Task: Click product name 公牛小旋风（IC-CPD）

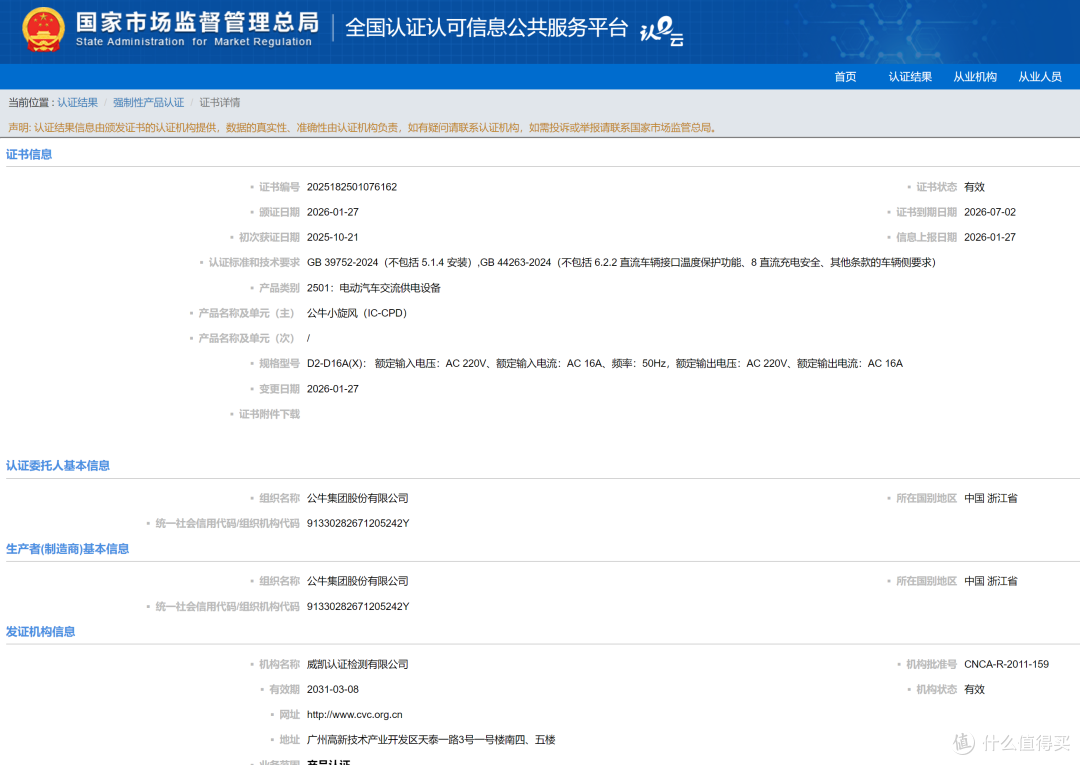Action: [x=357, y=313]
